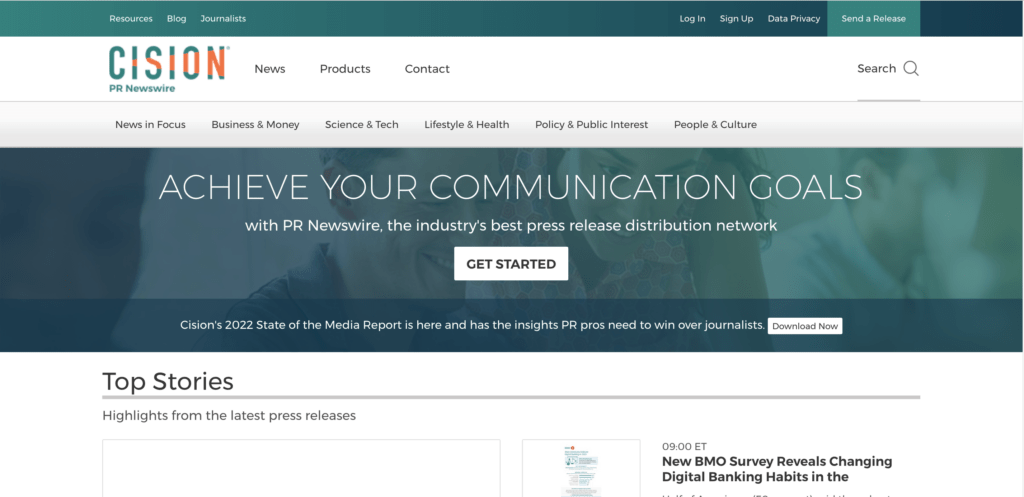Open the Sign Up link
1024x497 pixels.
(737, 18)
